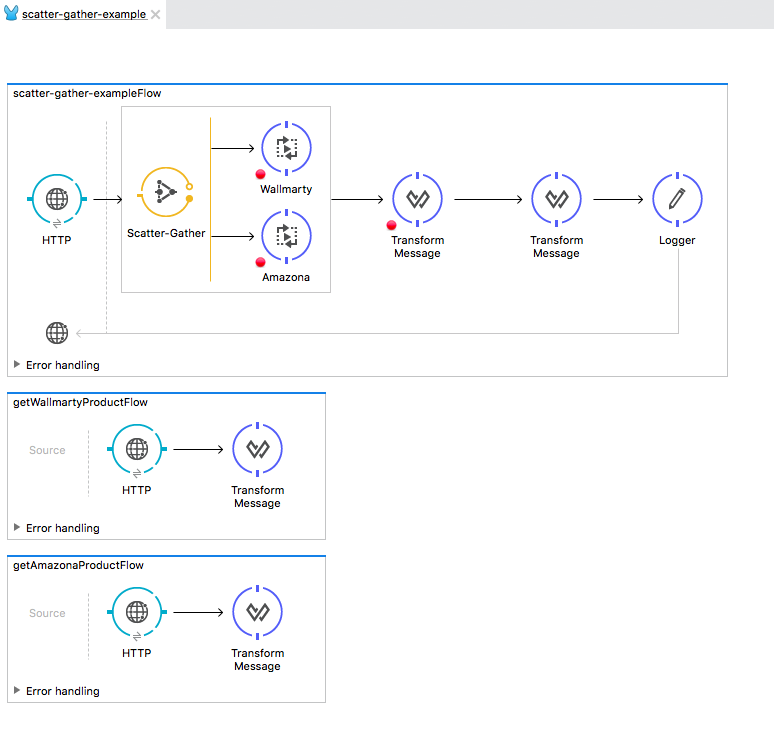Click Transform Message in getAmazonaProductFlow
774x737 pixels.
(x=257, y=612)
